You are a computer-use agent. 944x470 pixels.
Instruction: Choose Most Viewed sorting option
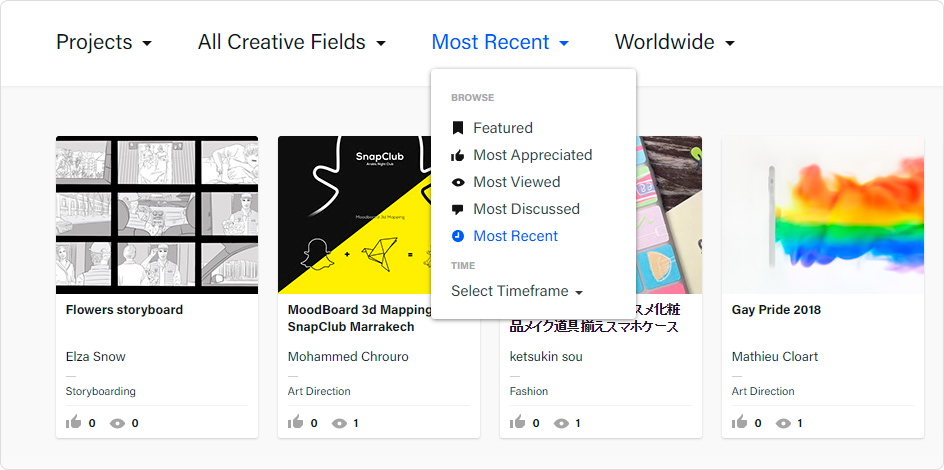[516, 182]
